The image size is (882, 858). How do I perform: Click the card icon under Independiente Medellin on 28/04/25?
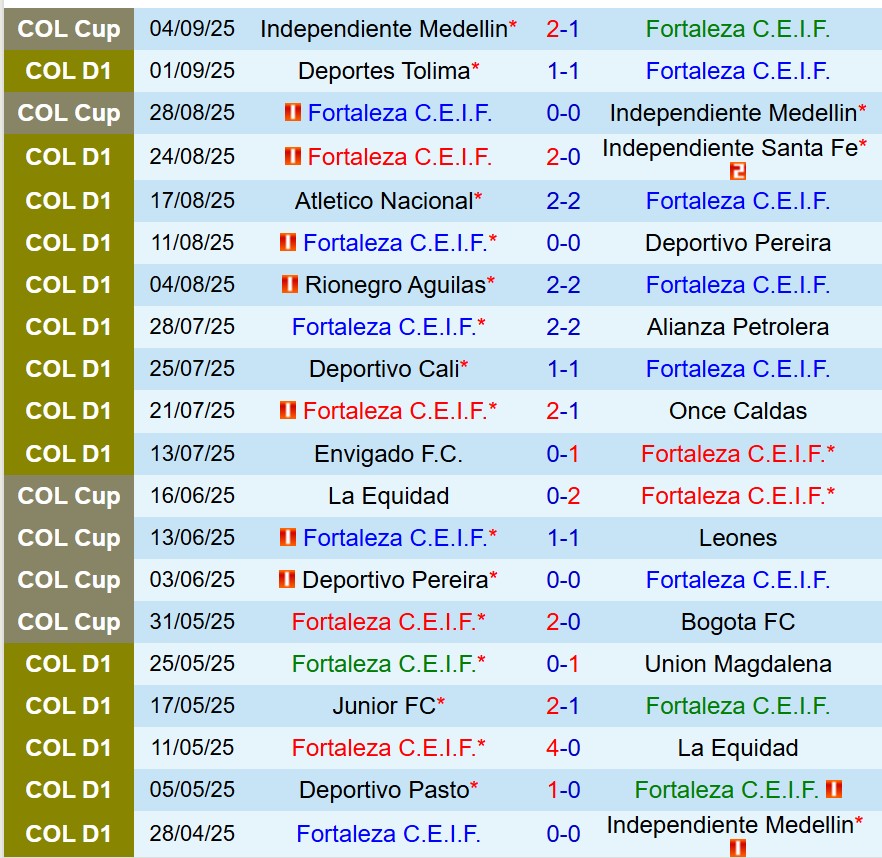(738, 847)
